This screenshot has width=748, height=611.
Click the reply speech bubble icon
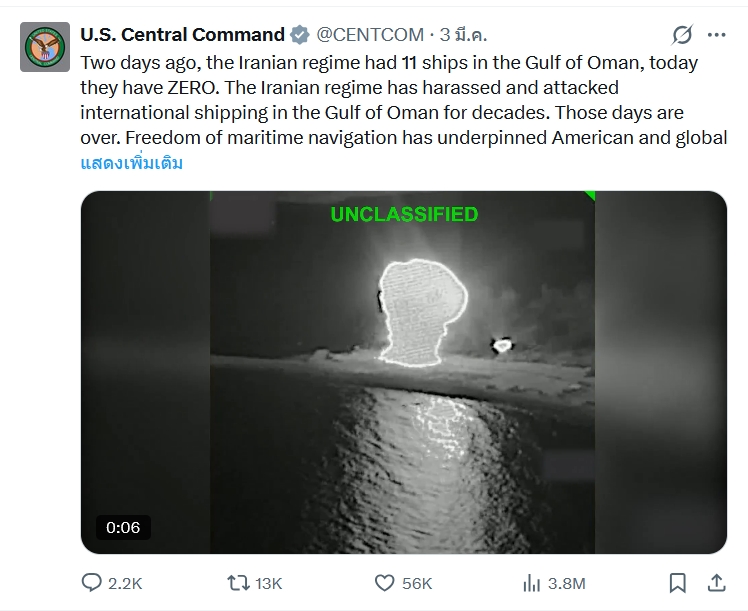coord(92,582)
